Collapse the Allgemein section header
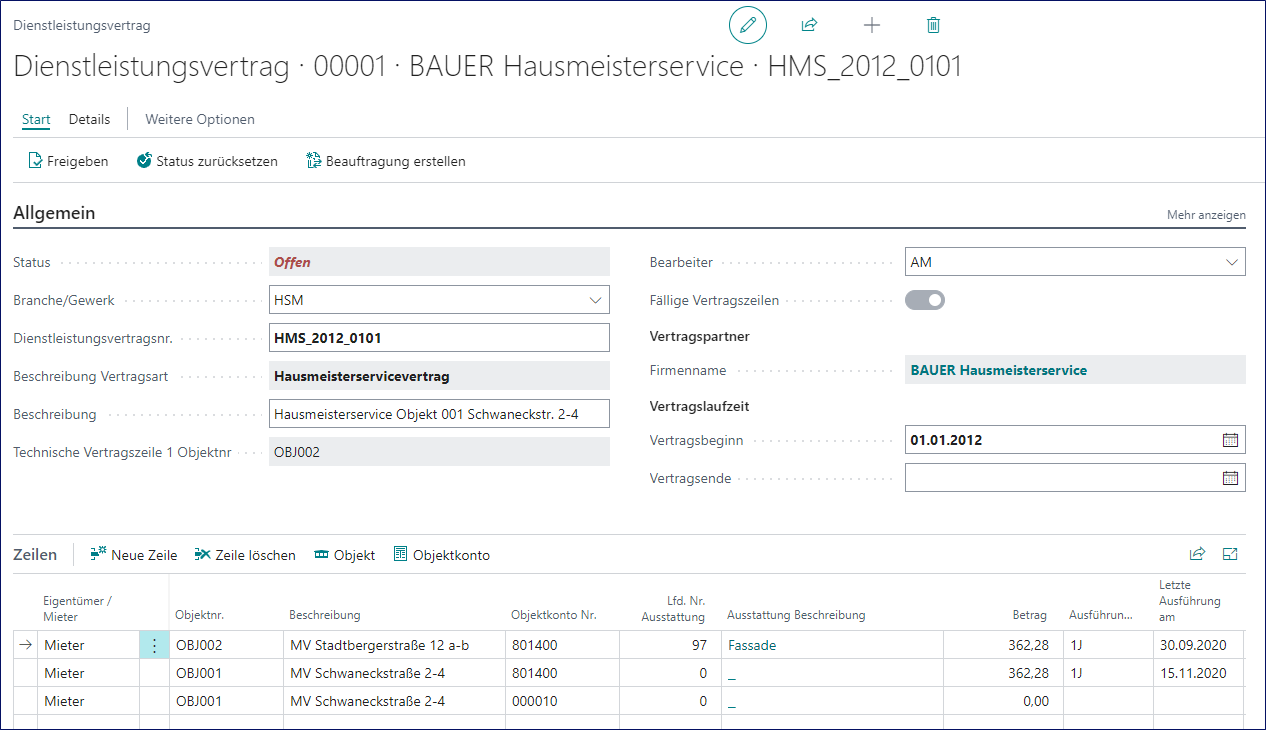Image resolution: width=1266 pixels, height=730 pixels. 54,213
